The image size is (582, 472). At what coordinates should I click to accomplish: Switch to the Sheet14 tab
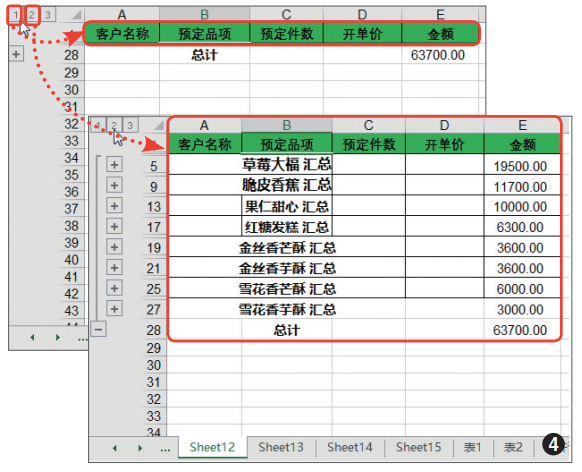[x=350, y=447]
